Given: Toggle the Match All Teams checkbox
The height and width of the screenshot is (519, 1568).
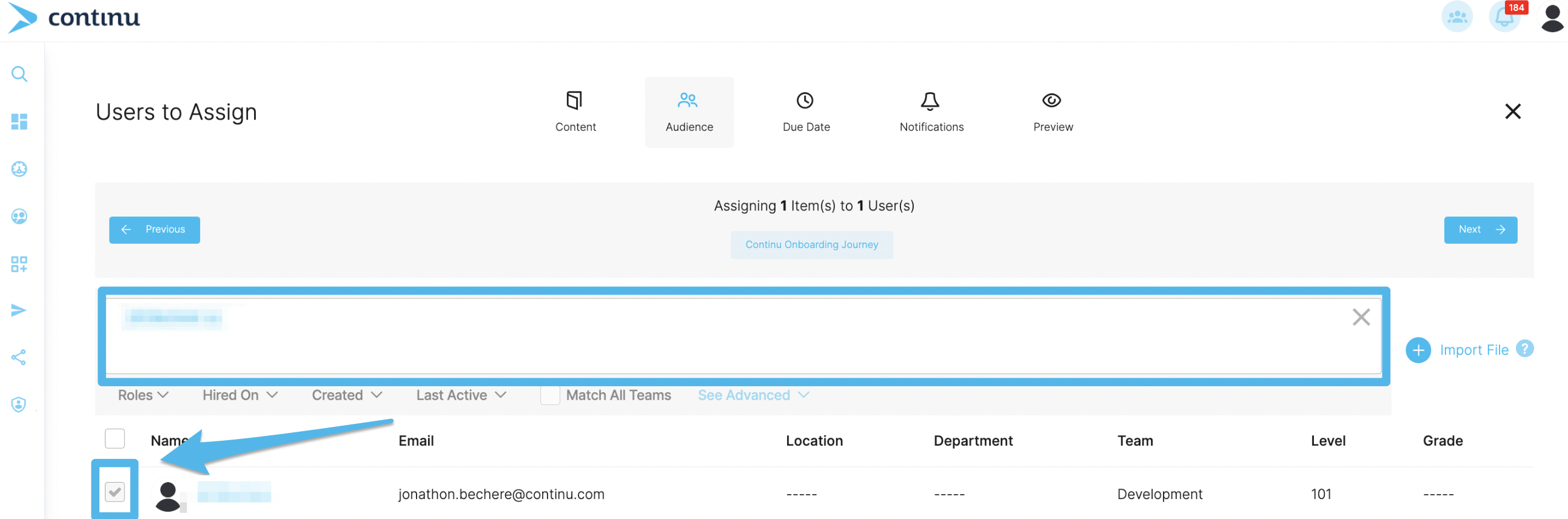Looking at the screenshot, I should pyautogui.click(x=550, y=395).
